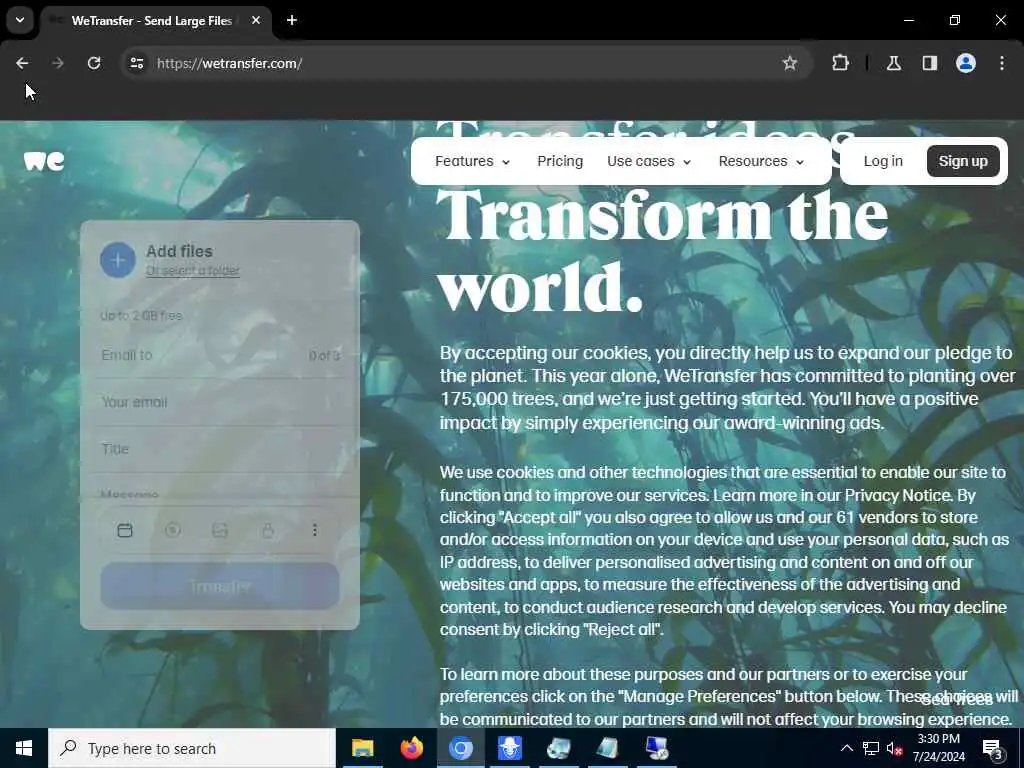Image resolution: width=1024 pixels, height=768 pixels.
Task: Click the 'Up to 2 GB free' text
Action: tap(141, 315)
